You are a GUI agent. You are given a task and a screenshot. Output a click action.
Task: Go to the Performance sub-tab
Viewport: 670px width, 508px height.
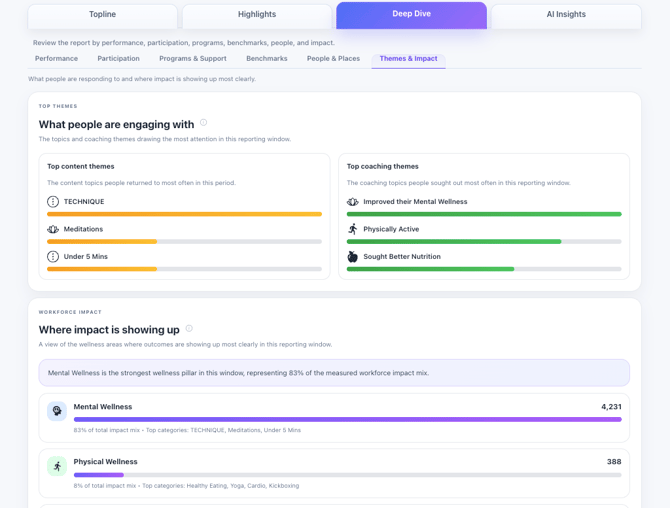tap(56, 59)
